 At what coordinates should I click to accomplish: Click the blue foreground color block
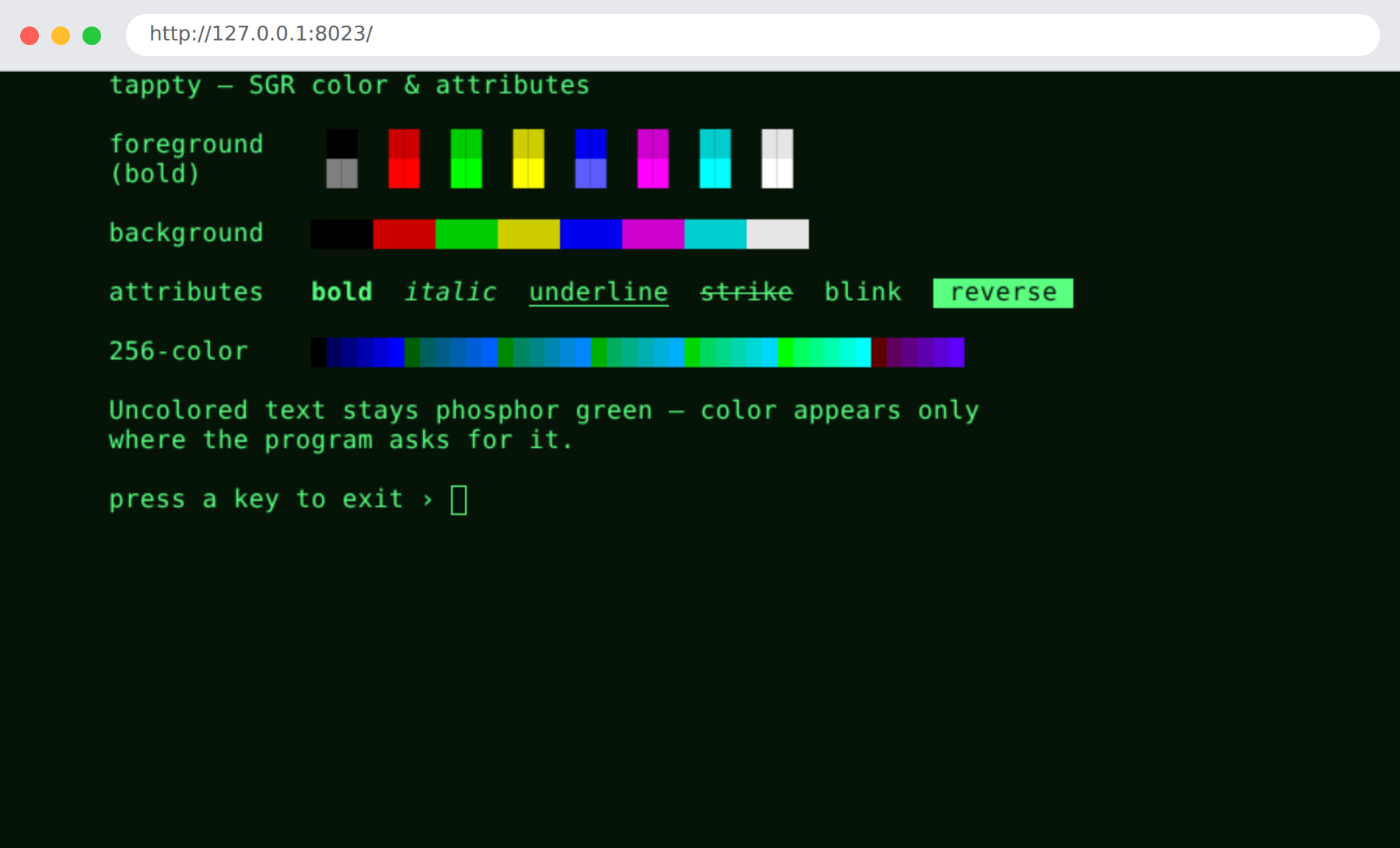tap(591, 159)
